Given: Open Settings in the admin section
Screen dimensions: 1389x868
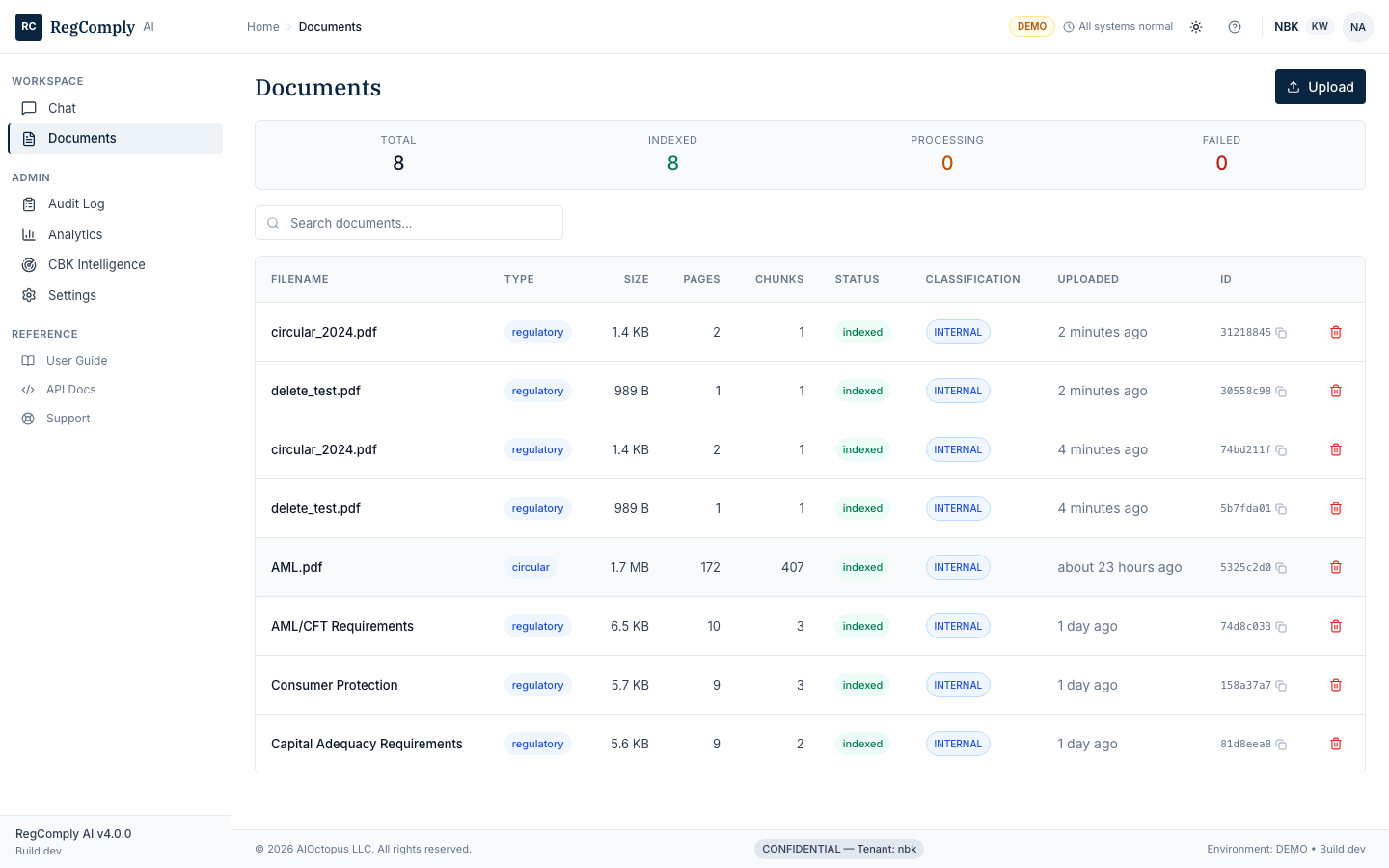Looking at the screenshot, I should [116, 295].
